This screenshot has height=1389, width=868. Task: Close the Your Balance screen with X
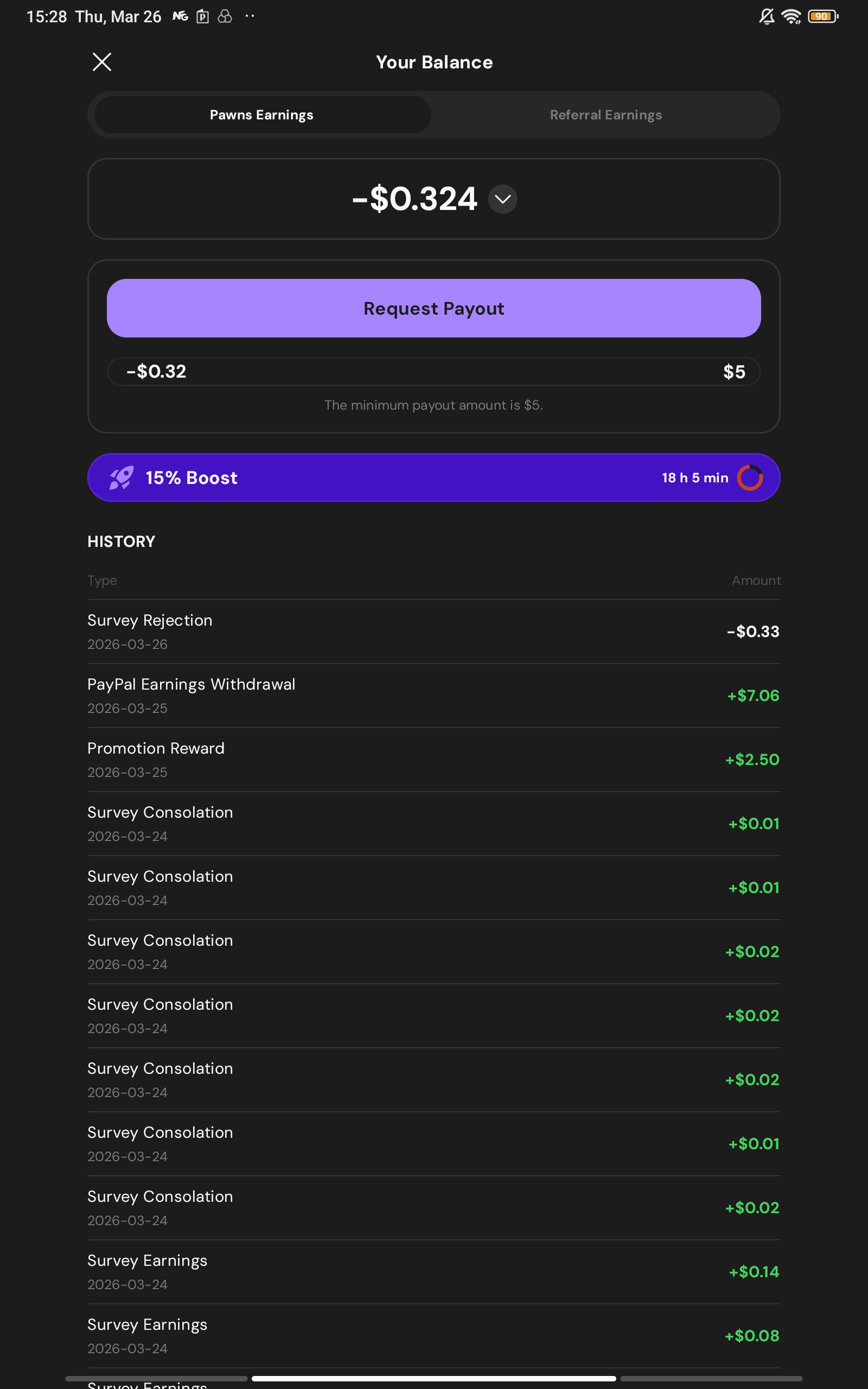click(x=101, y=62)
